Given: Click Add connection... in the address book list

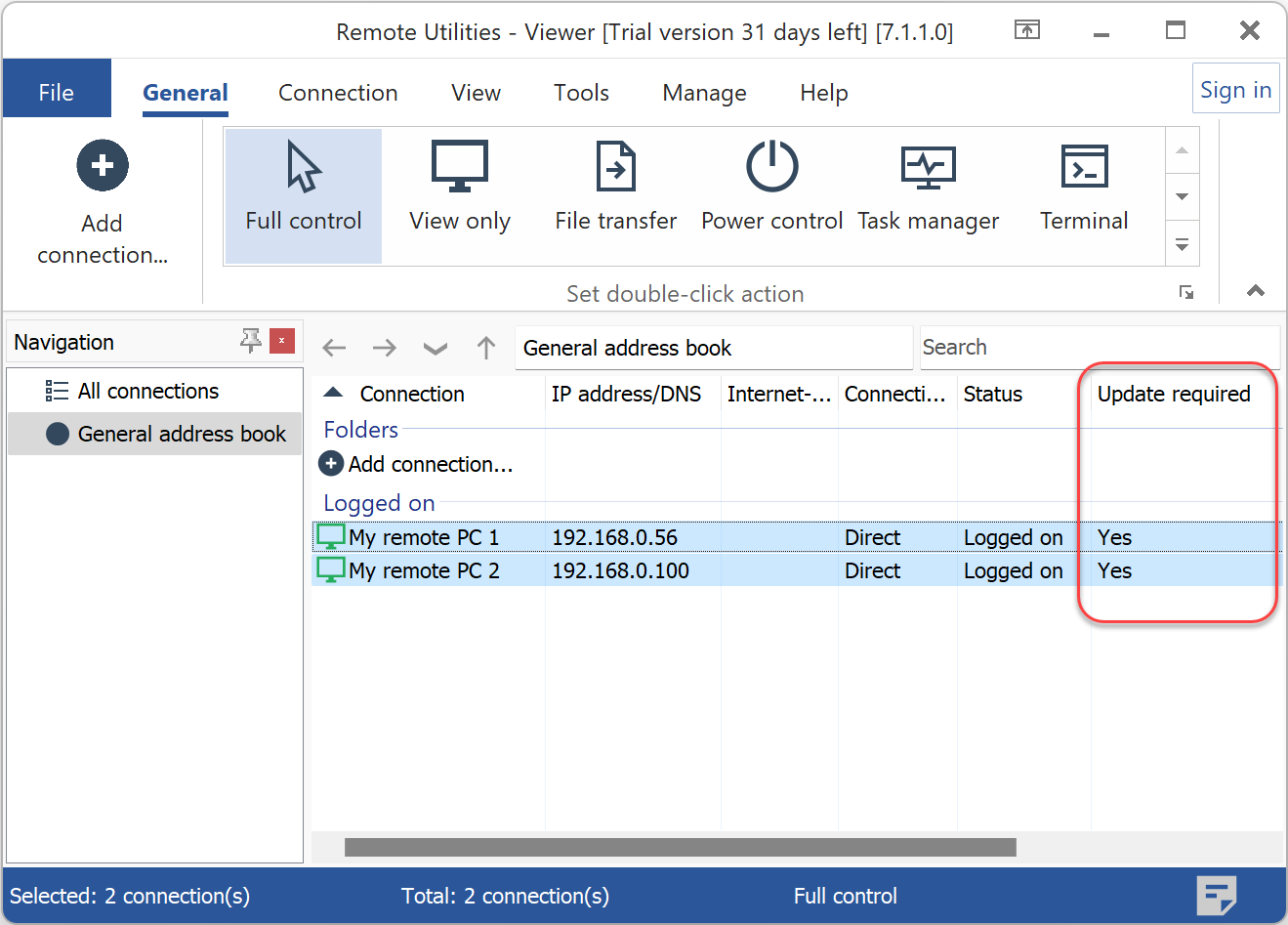Looking at the screenshot, I should click(430, 464).
